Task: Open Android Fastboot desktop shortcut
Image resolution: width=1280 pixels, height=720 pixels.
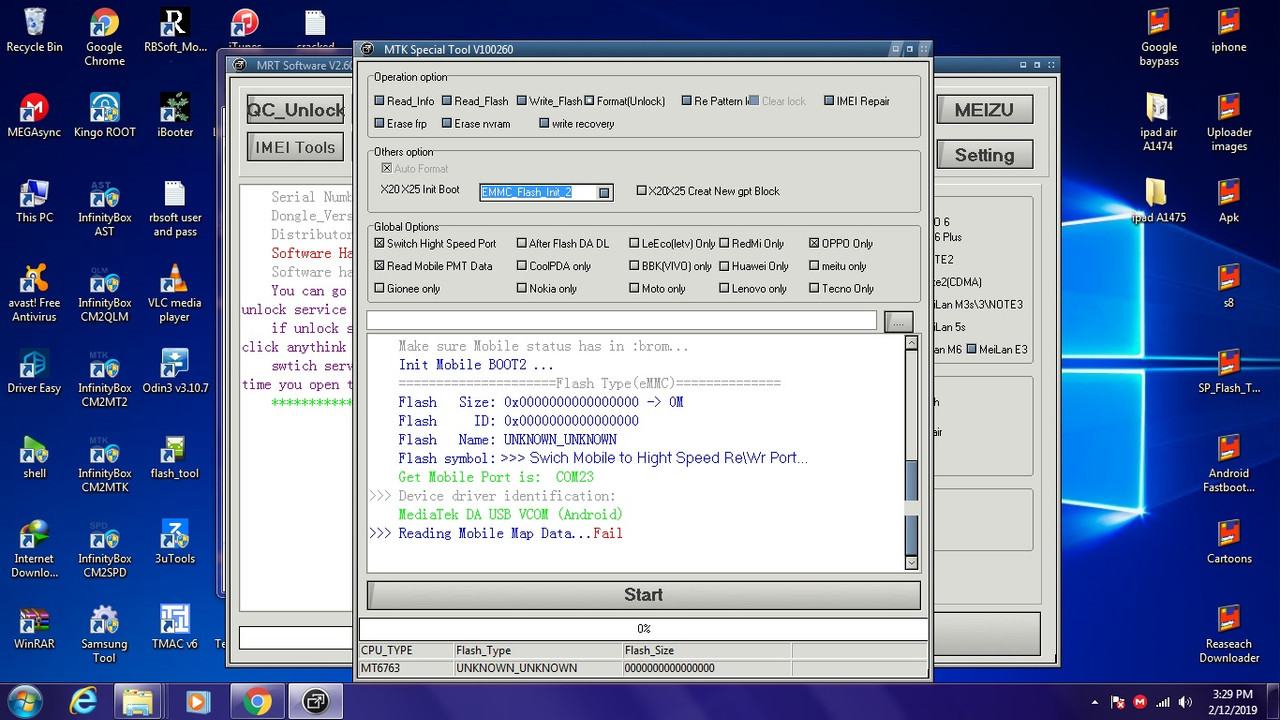Action: pos(1229,464)
